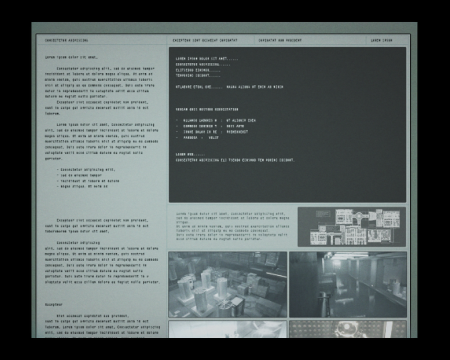This screenshot has width=450, height=360.
Task: Open the city model camera image
Action: click(228, 284)
